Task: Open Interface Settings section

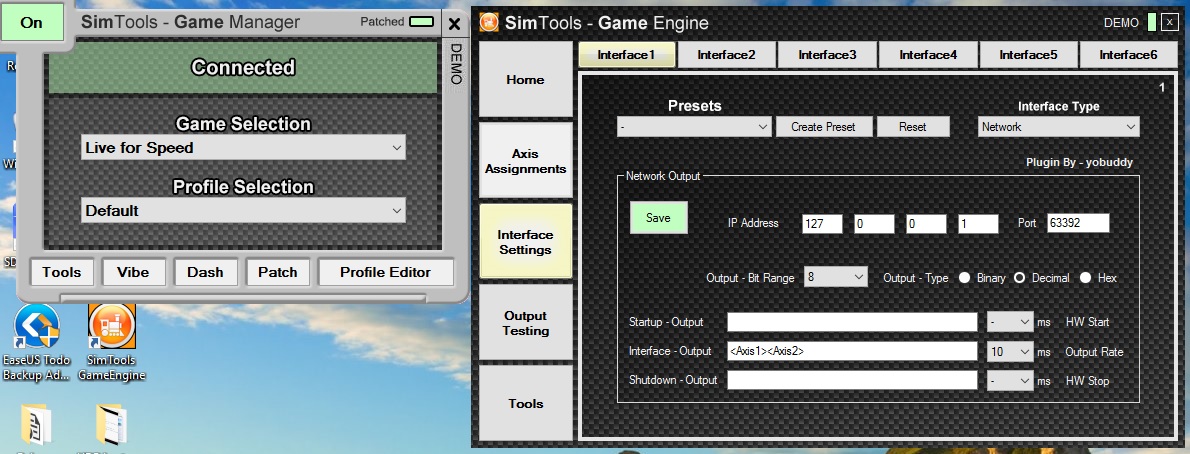Action: point(525,241)
